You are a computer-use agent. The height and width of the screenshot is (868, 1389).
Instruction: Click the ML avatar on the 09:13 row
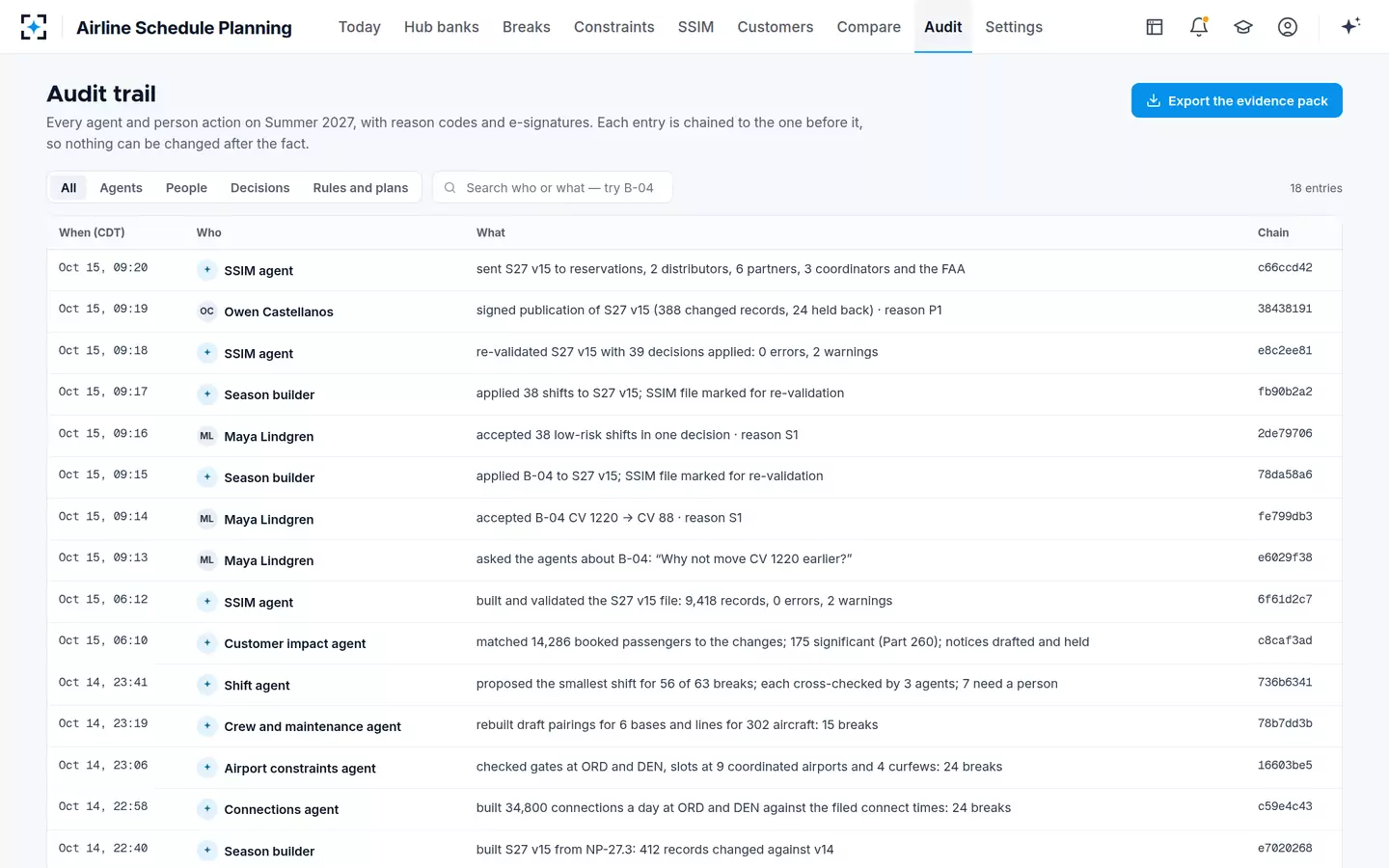(x=206, y=560)
